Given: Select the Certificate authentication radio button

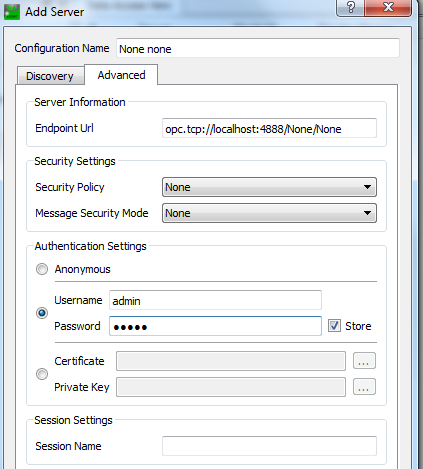Looking at the screenshot, I should (x=42, y=374).
